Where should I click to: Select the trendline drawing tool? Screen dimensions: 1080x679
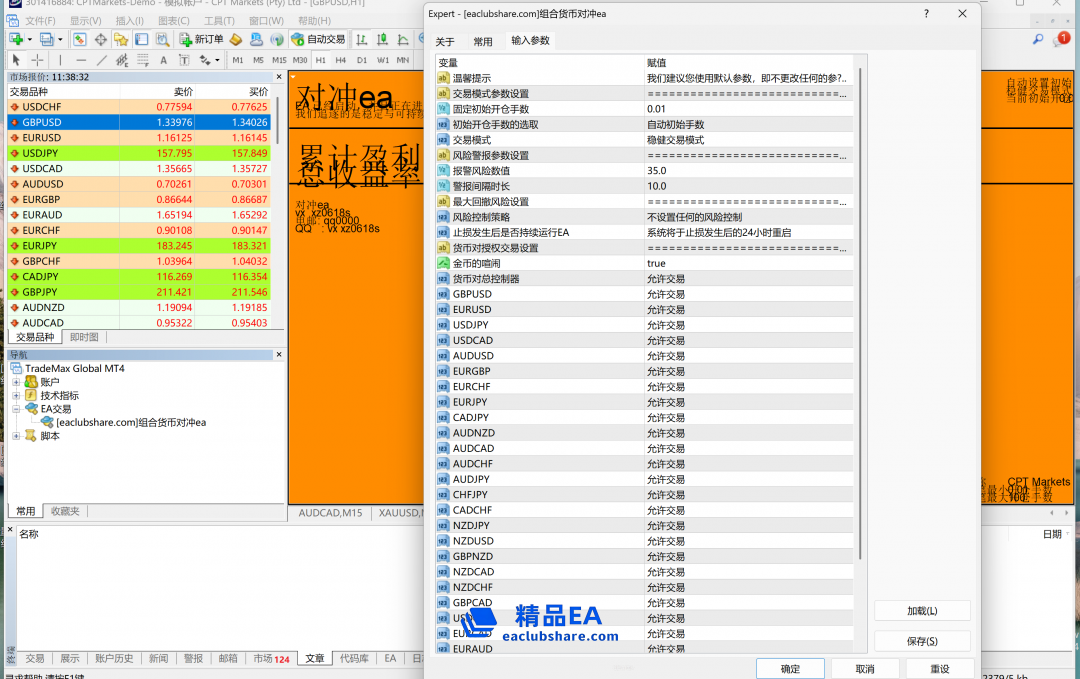click(x=103, y=60)
